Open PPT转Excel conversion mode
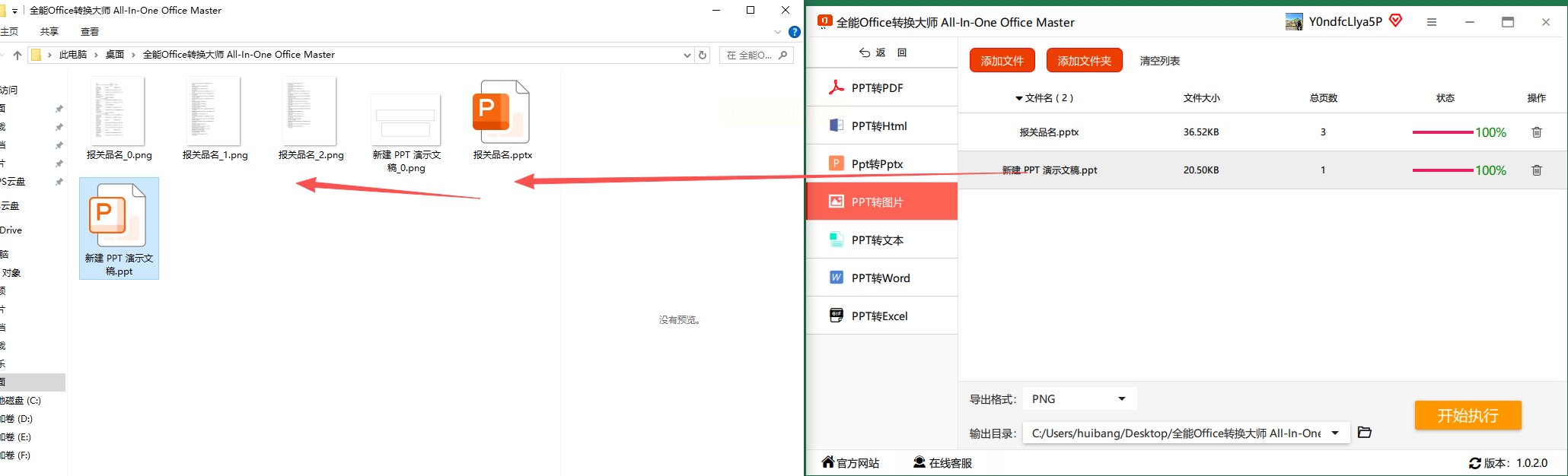The width and height of the screenshot is (1568, 476). click(x=881, y=316)
